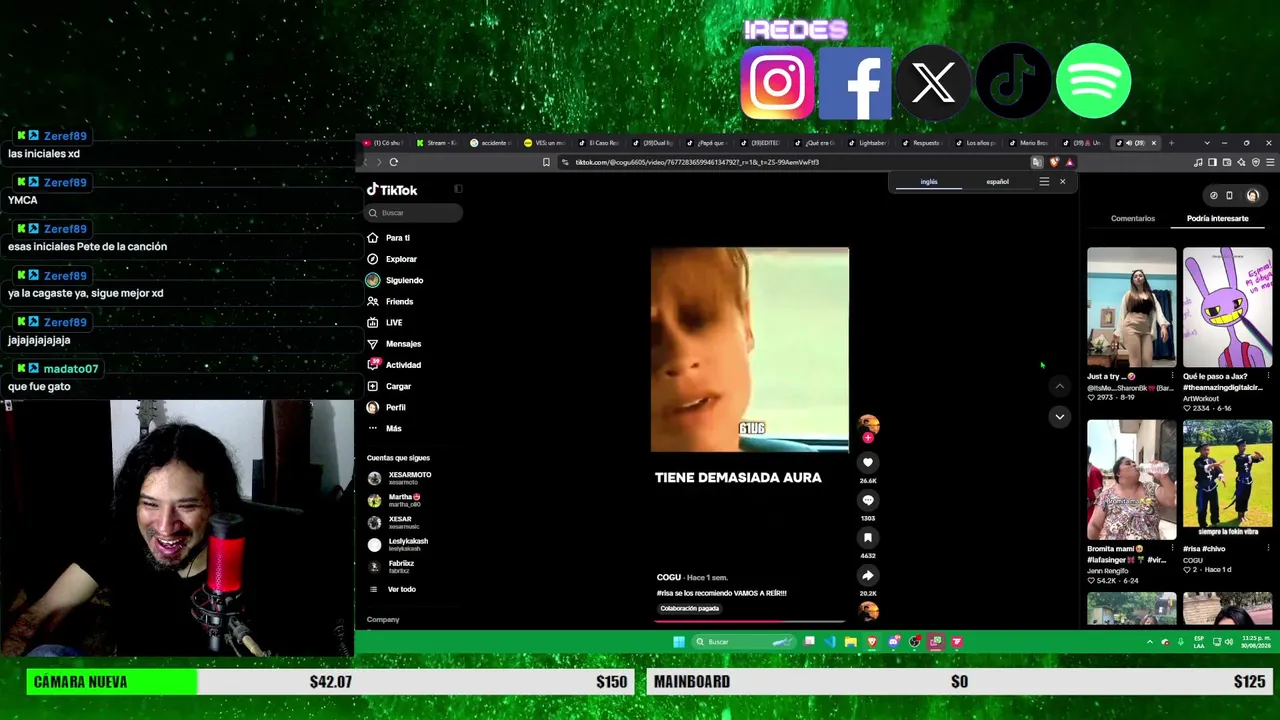The width and height of the screenshot is (1280, 720).
Task: Open the Jax amazing digital circus thumbnail
Action: tap(1227, 308)
